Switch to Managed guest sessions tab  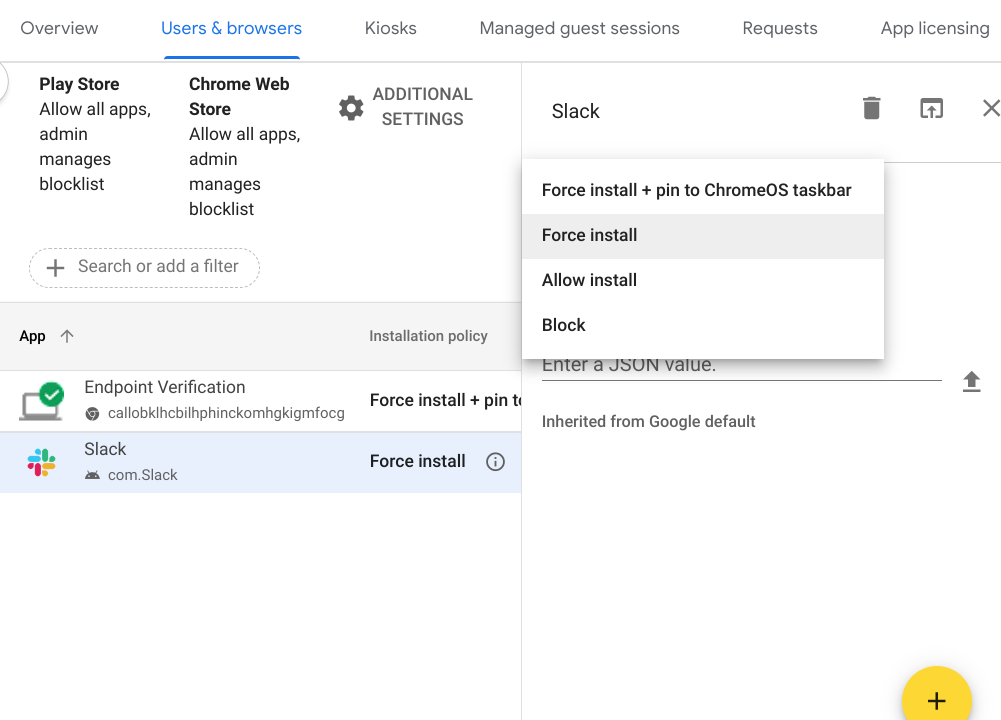(580, 28)
